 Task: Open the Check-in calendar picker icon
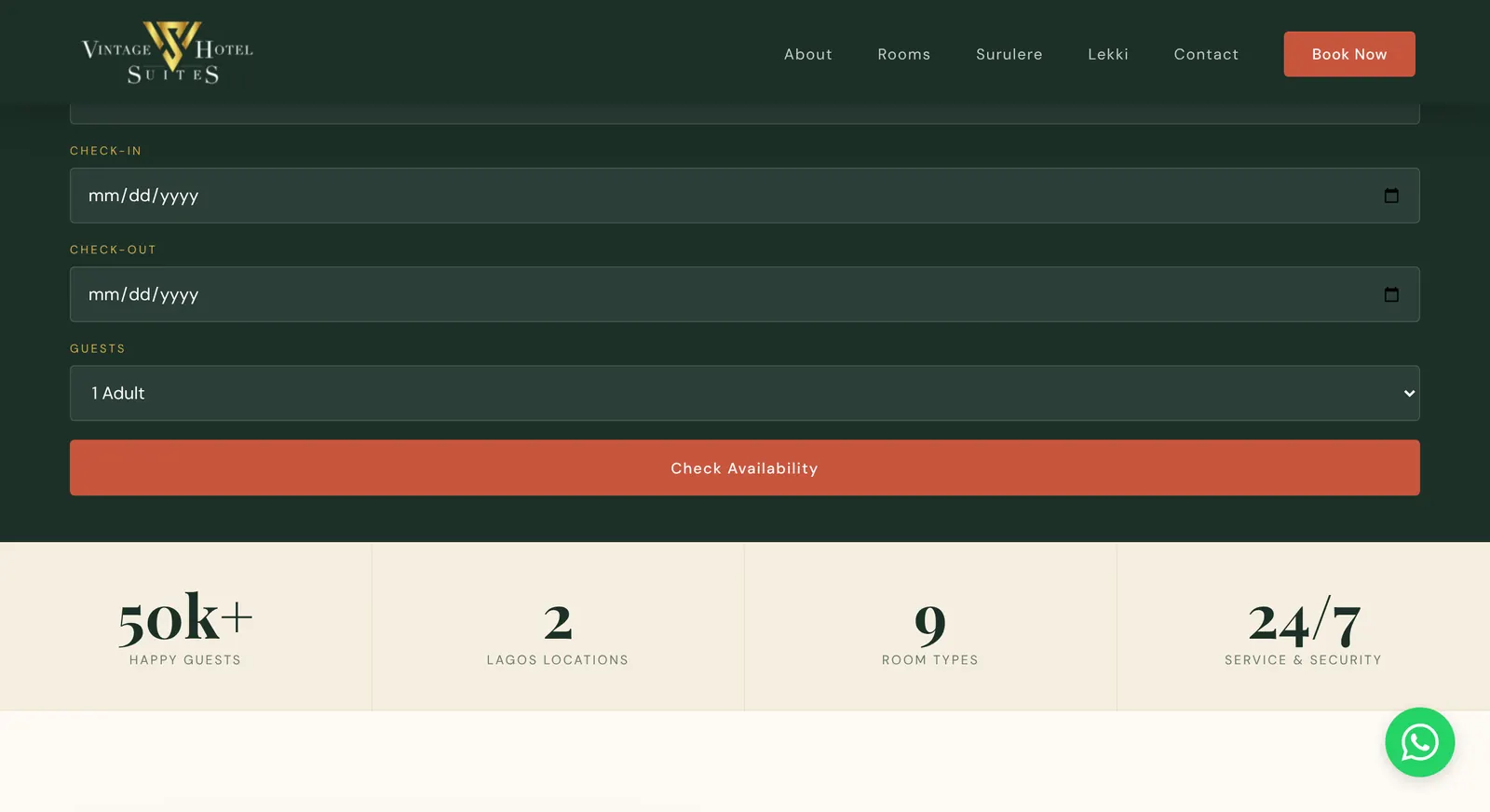pyautogui.click(x=1391, y=196)
